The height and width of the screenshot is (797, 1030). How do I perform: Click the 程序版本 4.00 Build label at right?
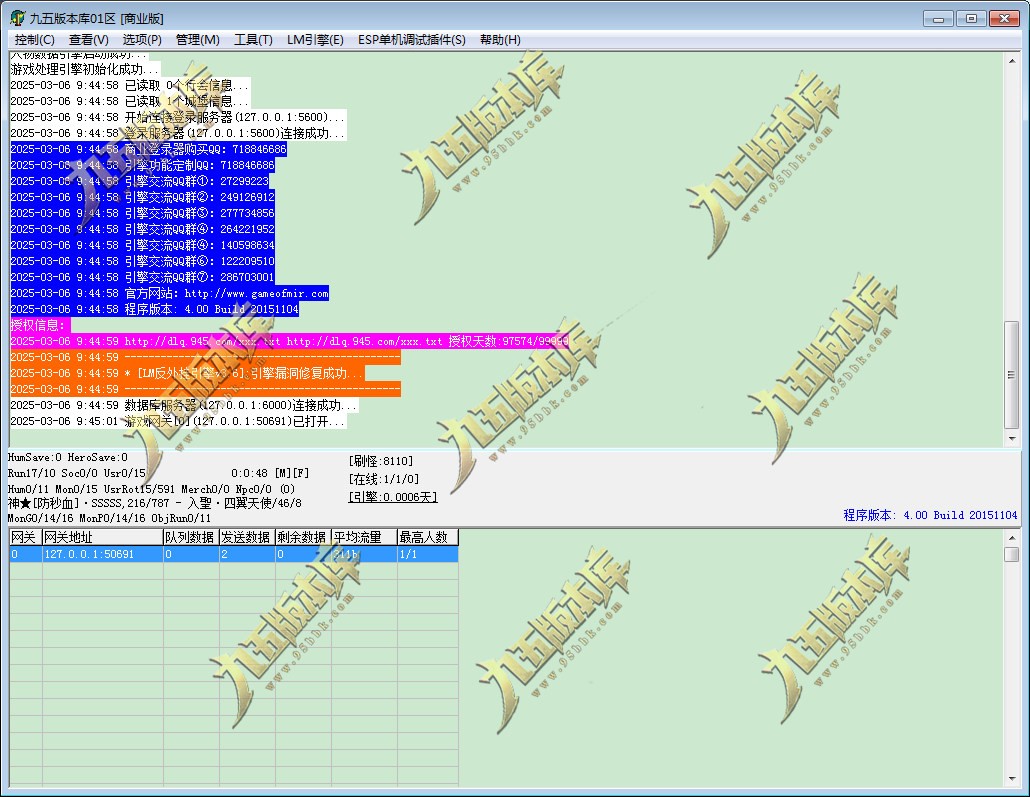click(930, 515)
